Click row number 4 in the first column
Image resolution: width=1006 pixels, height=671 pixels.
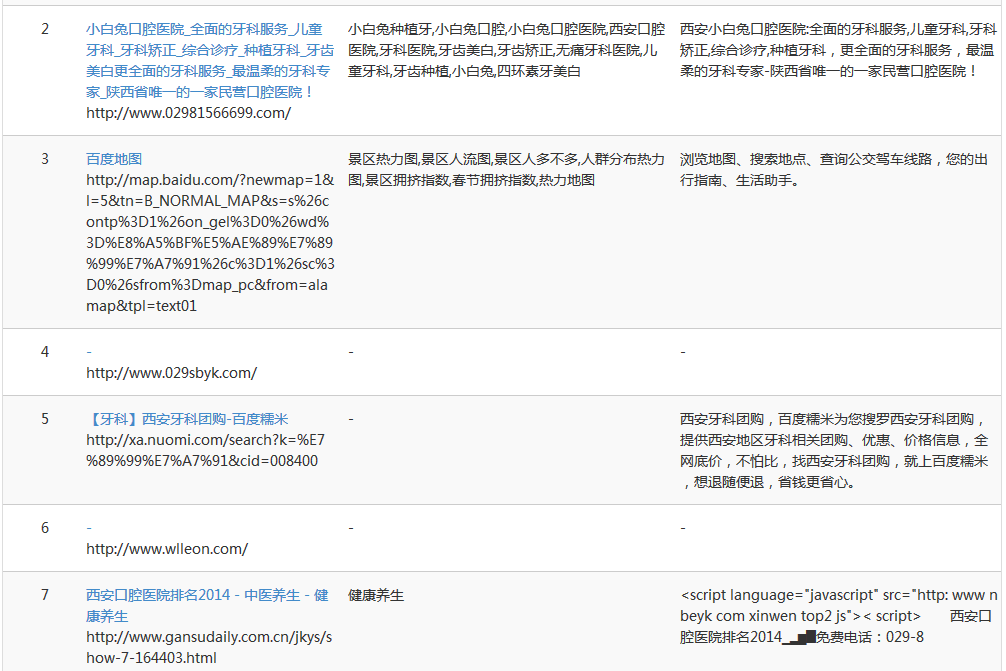(x=45, y=352)
